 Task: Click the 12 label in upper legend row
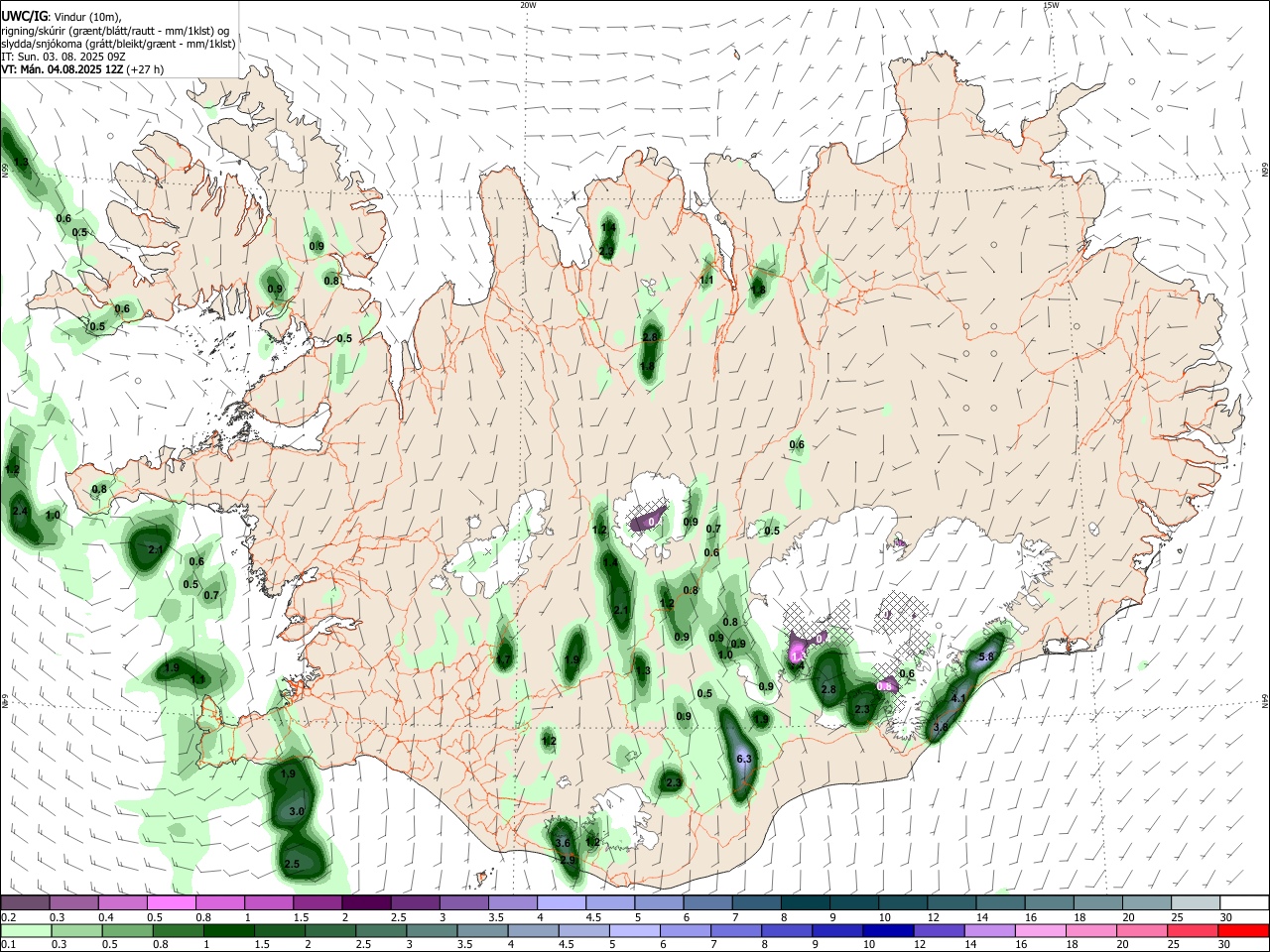pos(933,917)
